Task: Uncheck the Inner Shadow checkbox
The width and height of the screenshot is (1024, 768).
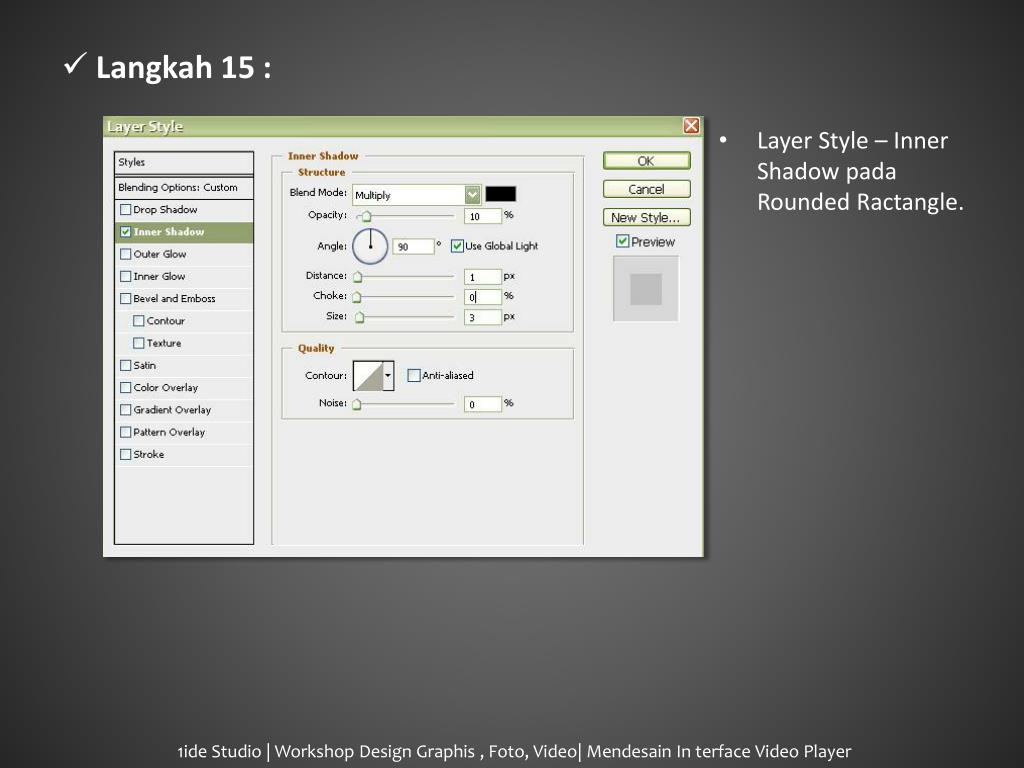Action: click(125, 232)
